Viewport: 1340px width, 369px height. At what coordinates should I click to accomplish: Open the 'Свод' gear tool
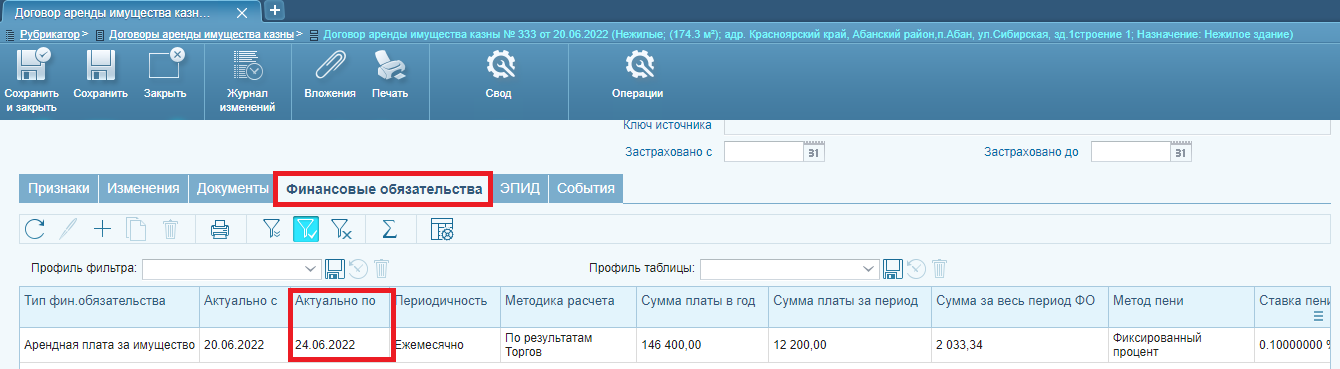point(499,75)
